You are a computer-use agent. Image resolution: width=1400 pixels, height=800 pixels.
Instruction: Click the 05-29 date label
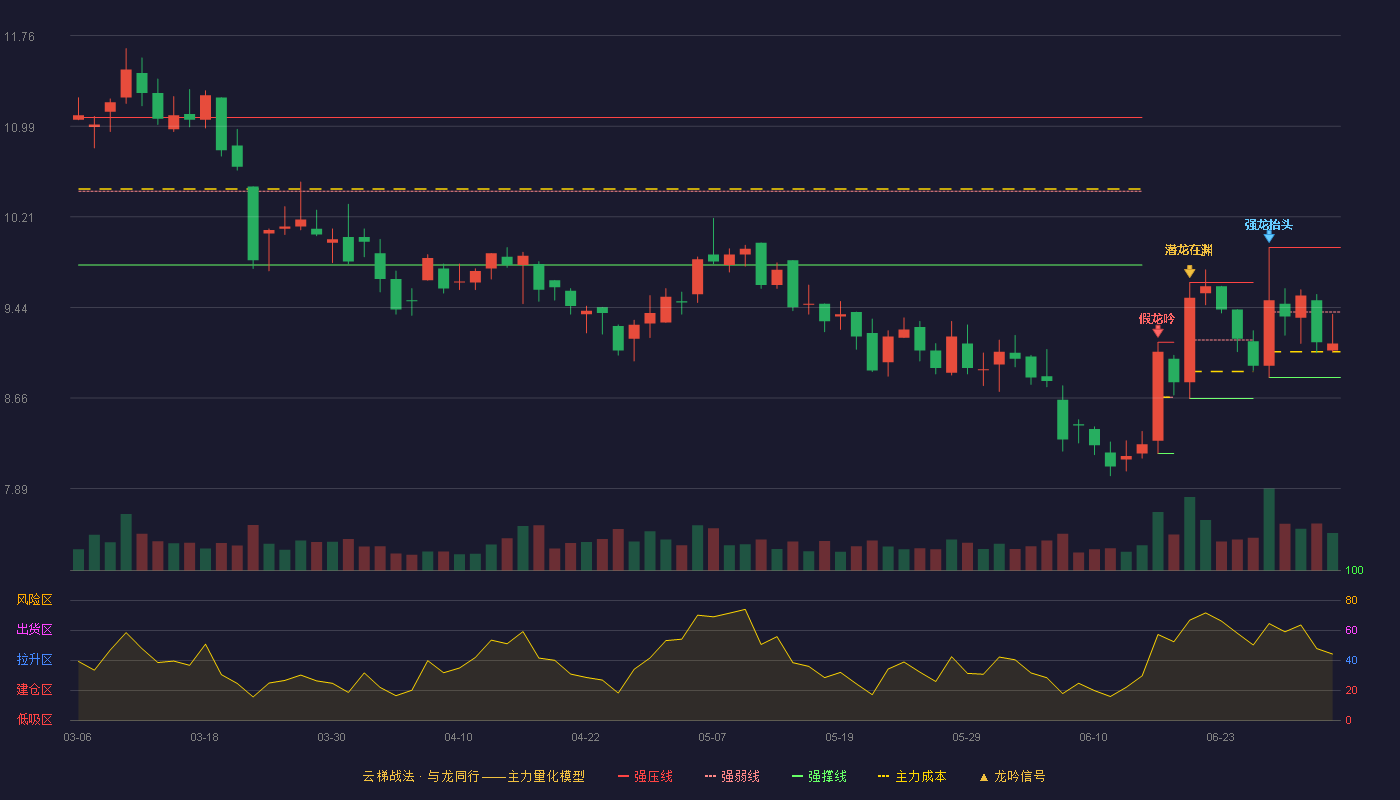point(966,737)
